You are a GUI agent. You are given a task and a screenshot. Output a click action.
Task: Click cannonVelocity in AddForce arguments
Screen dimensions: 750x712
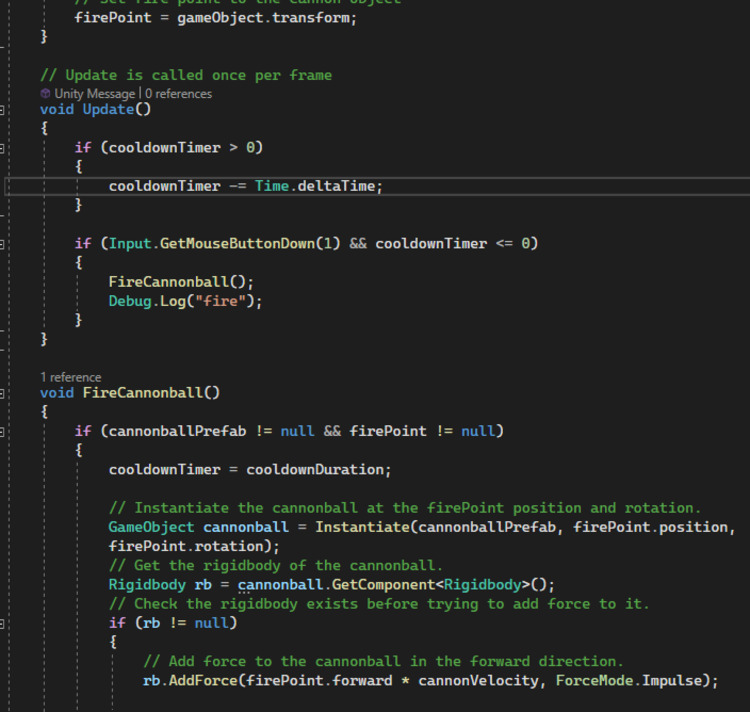tap(478, 680)
